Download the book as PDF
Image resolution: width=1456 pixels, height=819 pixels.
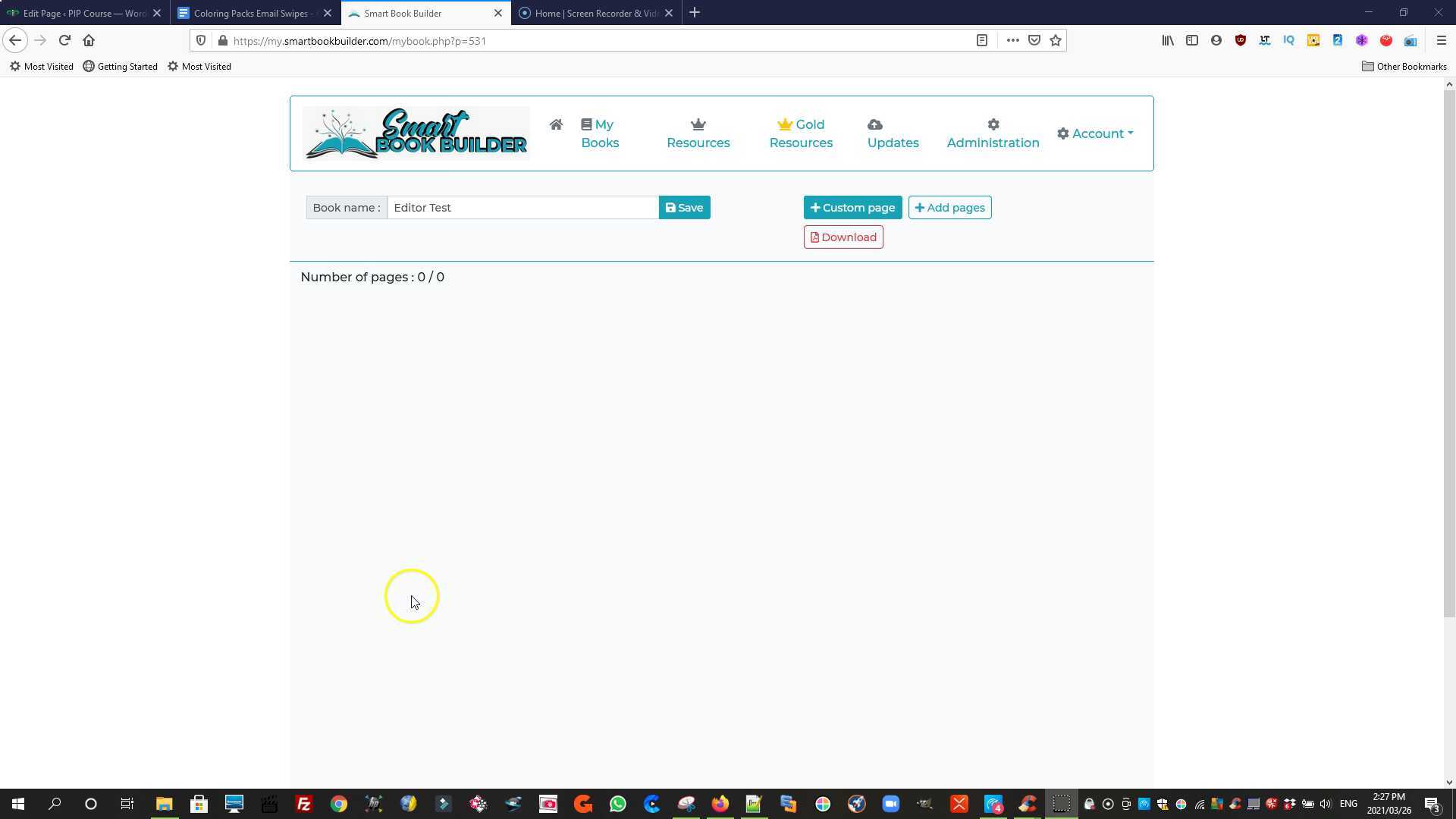pos(843,237)
